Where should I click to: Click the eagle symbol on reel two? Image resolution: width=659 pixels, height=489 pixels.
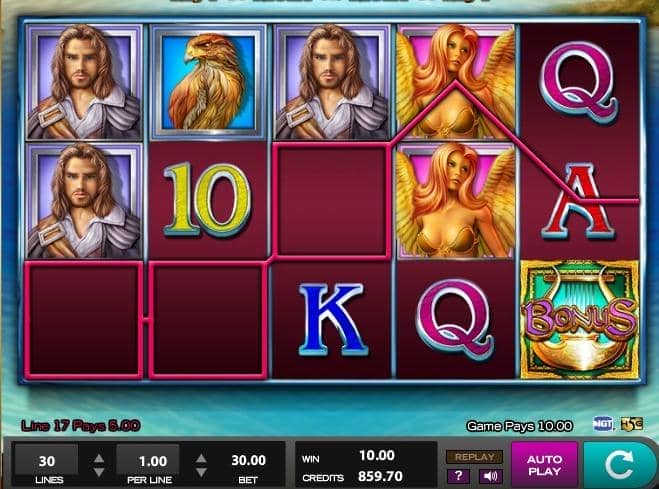click(x=208, y=82)
